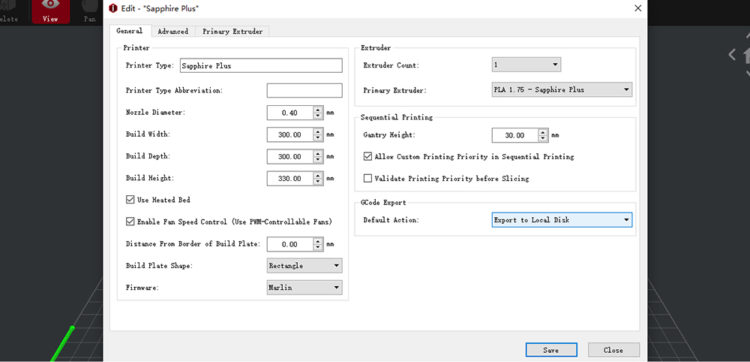Increase Distance From Border with up arrow
750x362 pixels.
pos(318,241)
